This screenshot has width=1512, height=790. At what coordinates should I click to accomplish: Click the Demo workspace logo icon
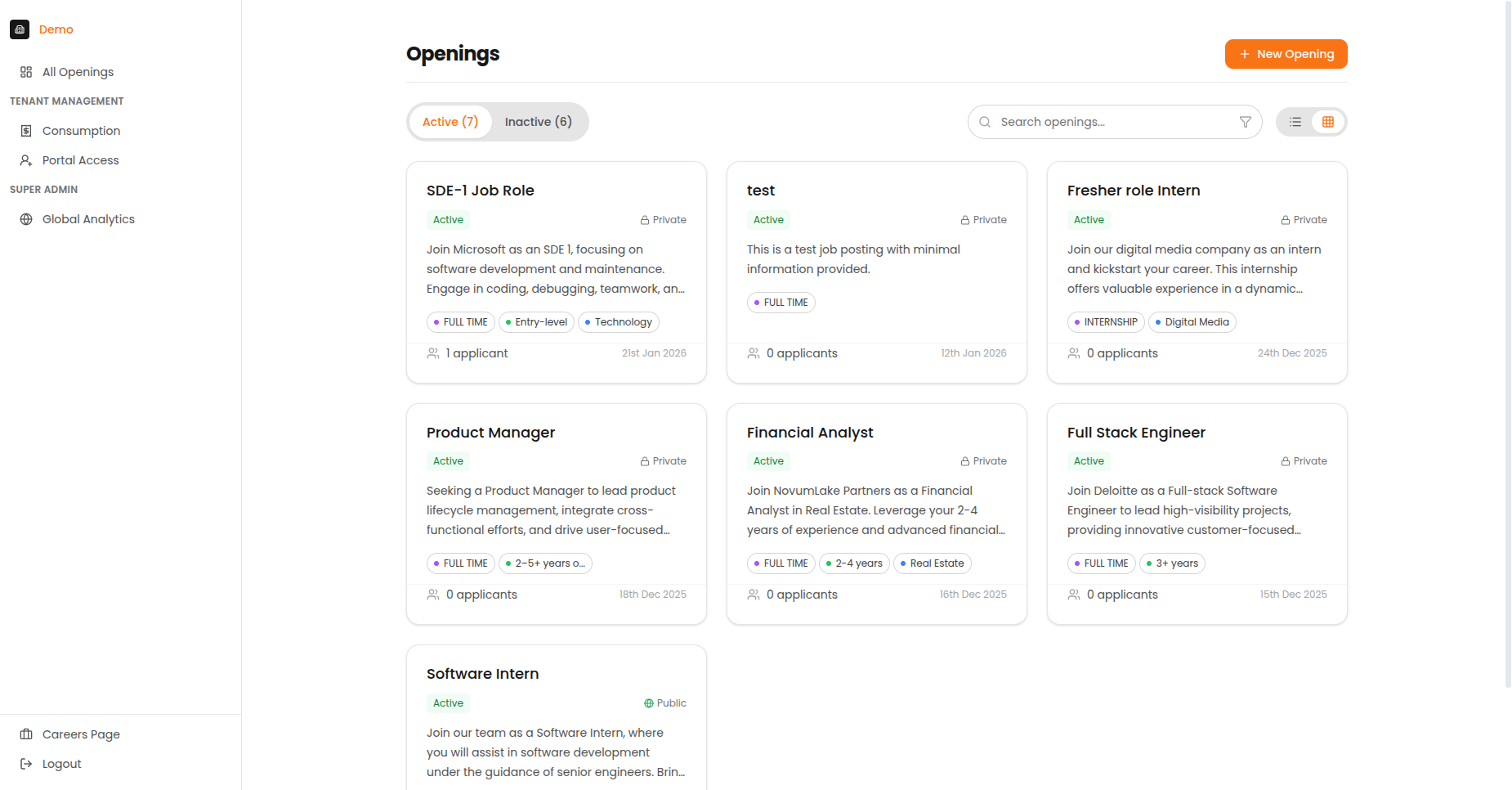[20, 29]
